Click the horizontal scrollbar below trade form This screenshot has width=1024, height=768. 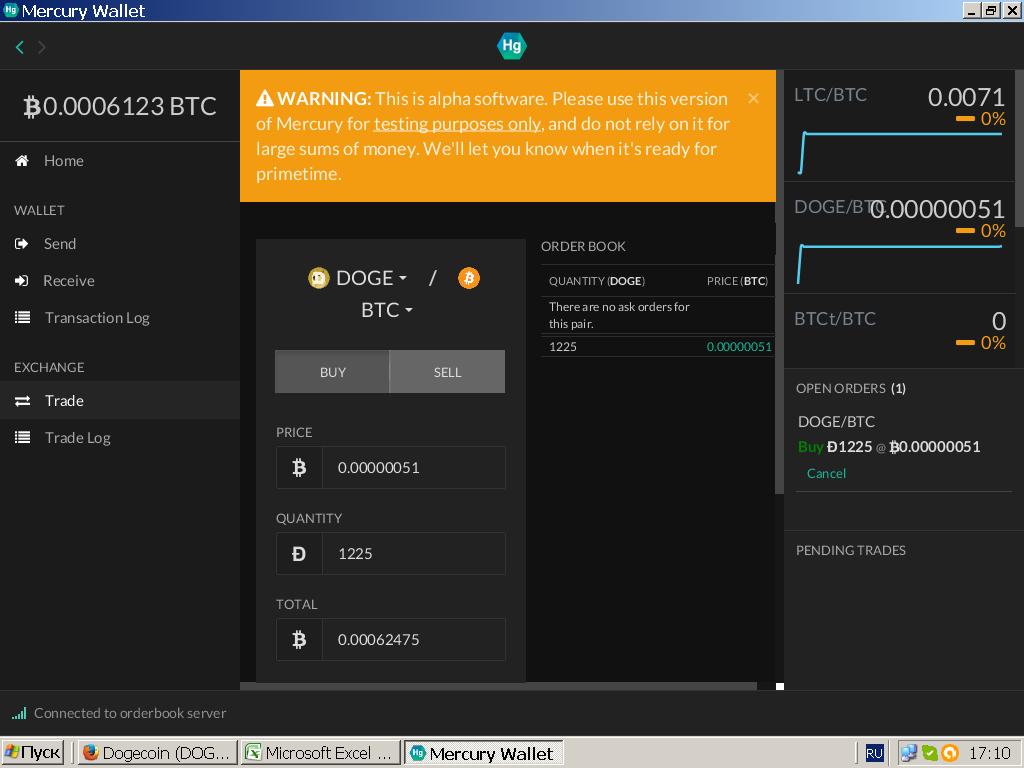[498, 686]
